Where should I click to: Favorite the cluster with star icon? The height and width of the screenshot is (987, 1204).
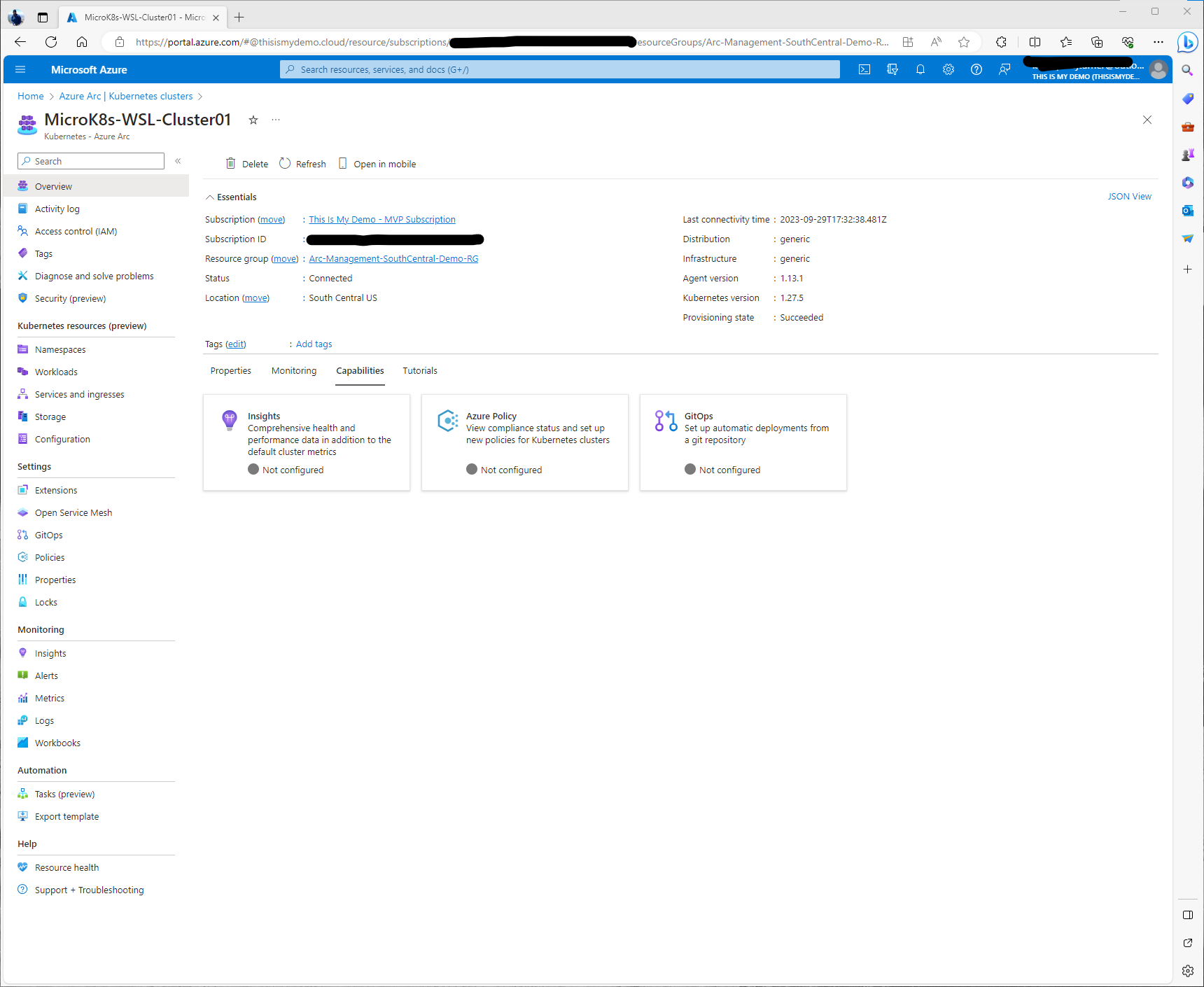tap(253, 120)
